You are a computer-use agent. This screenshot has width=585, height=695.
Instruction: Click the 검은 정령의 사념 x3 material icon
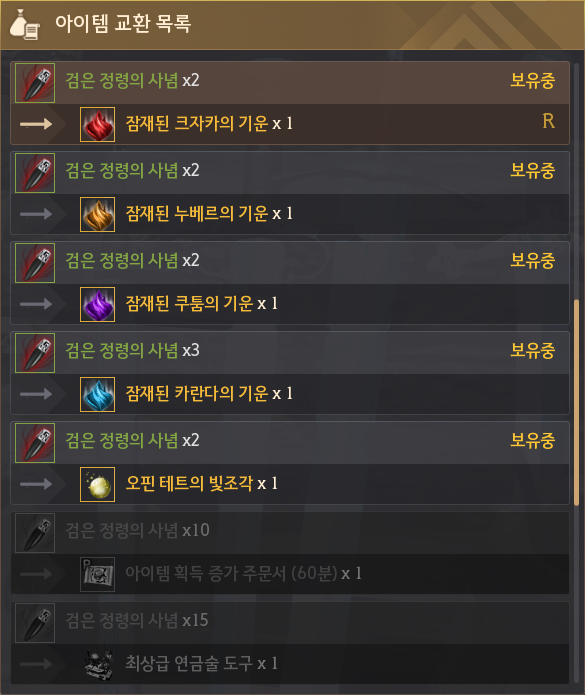tap(35, 353)
